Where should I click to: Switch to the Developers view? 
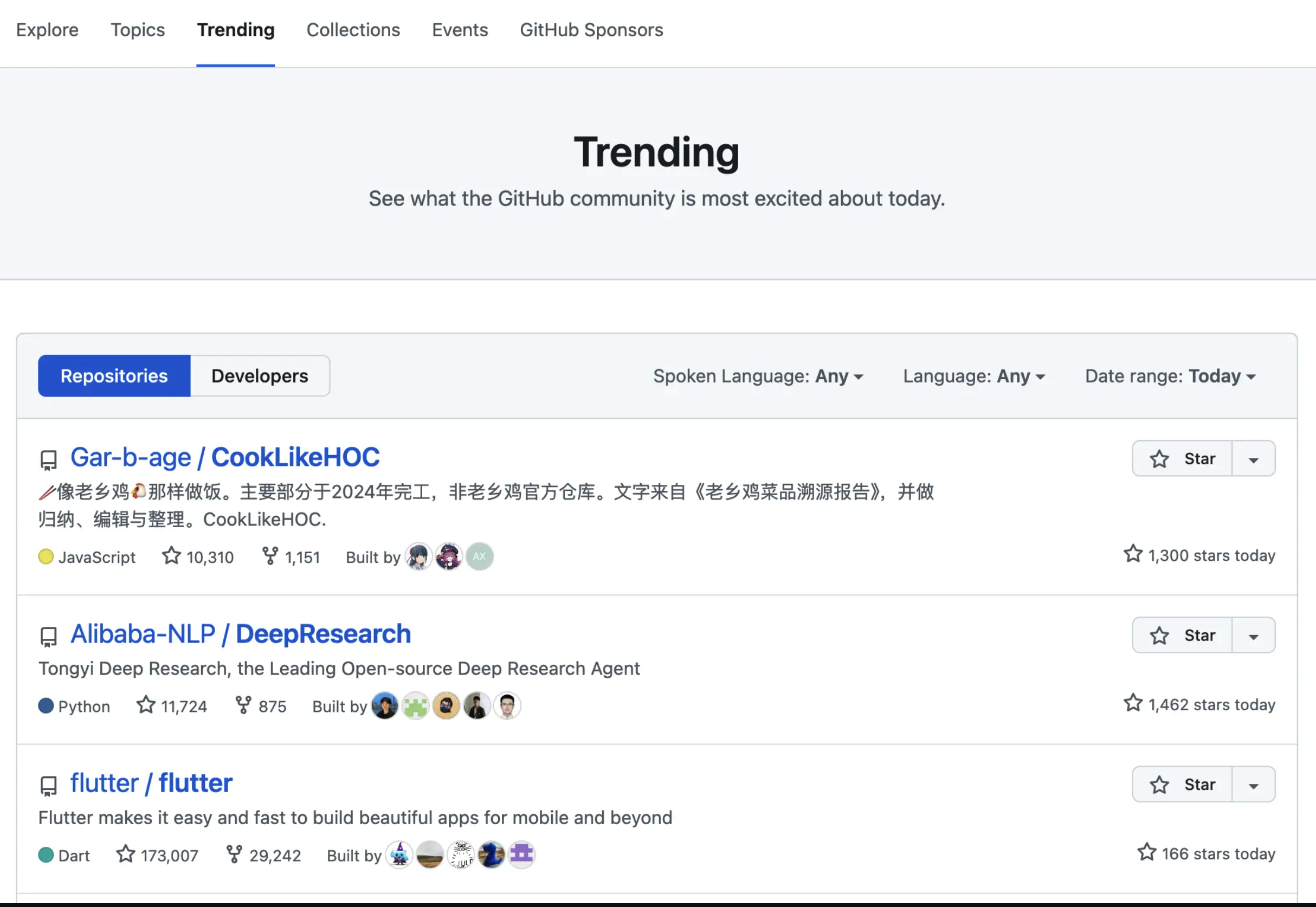point(260,375)
